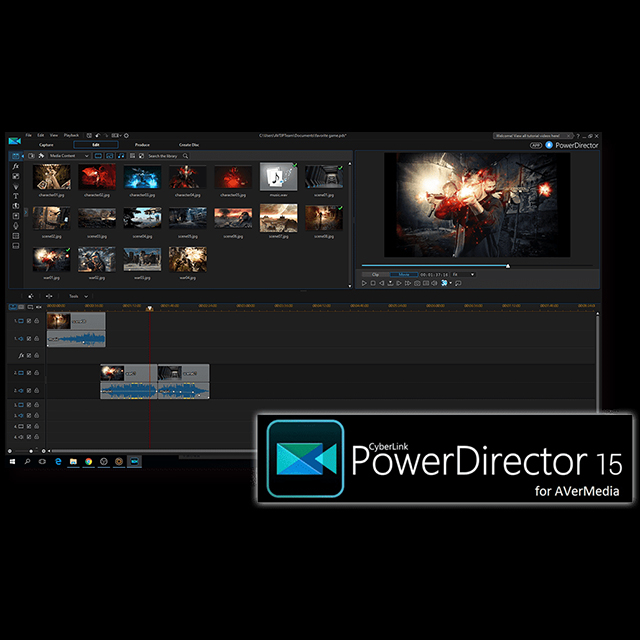Click the 3D mode icon
This screenshot has width=640, height=640.
pyautogui.click(x=444, y=283)
